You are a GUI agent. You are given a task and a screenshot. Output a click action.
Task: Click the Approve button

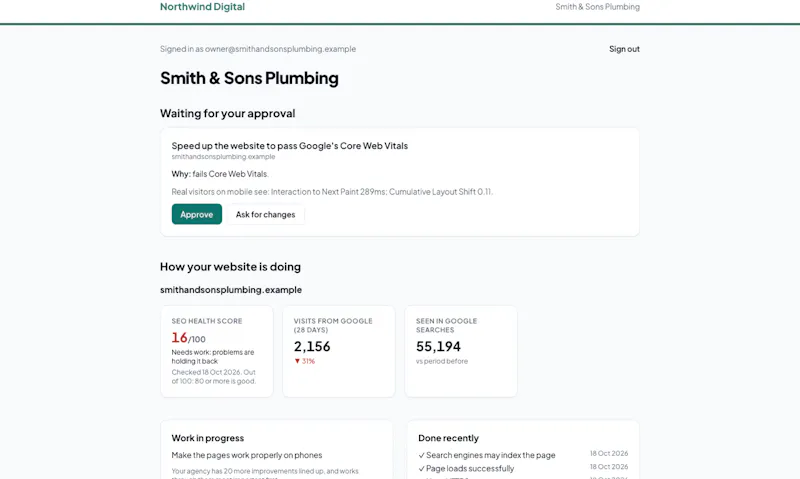pos(196,214)
